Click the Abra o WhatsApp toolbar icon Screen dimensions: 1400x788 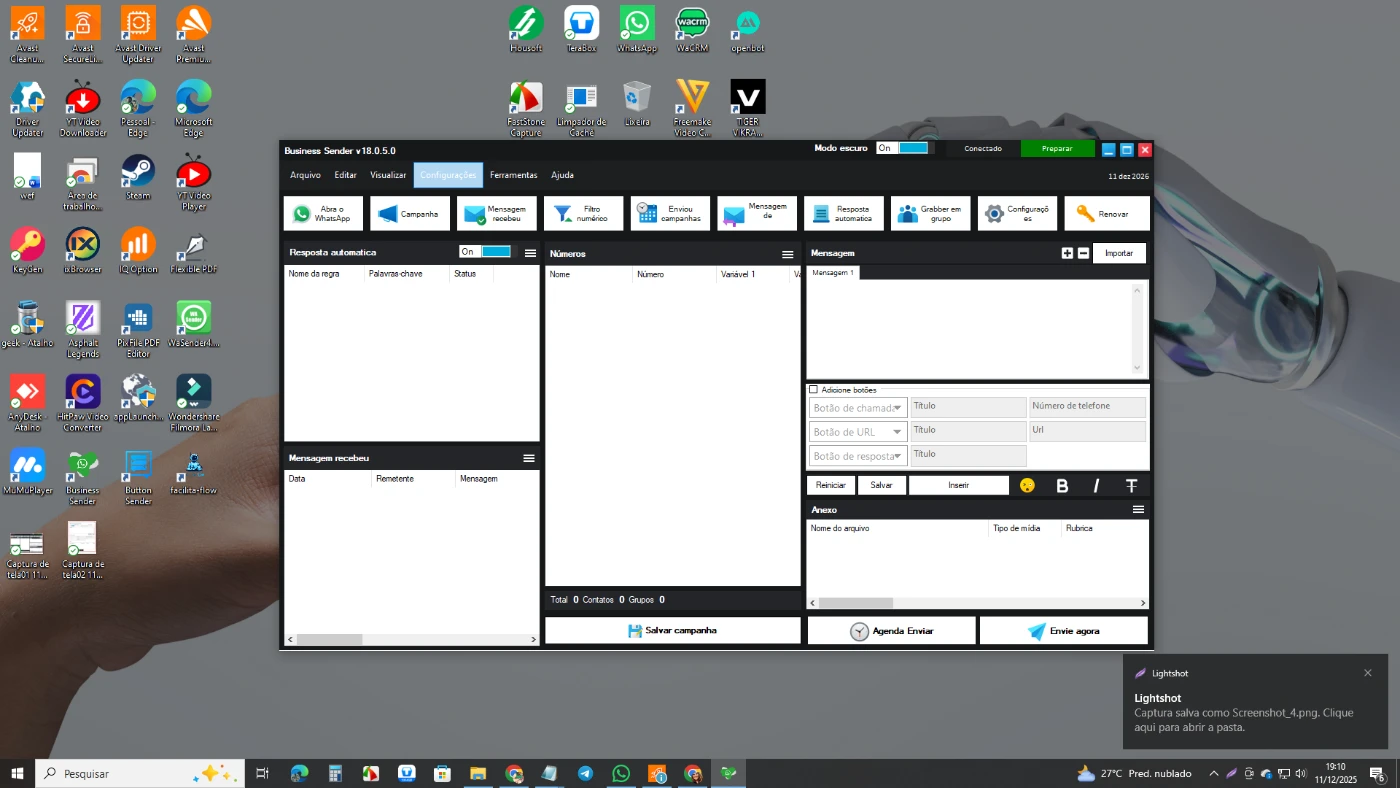pyautogui.click(x=324, y=214)
